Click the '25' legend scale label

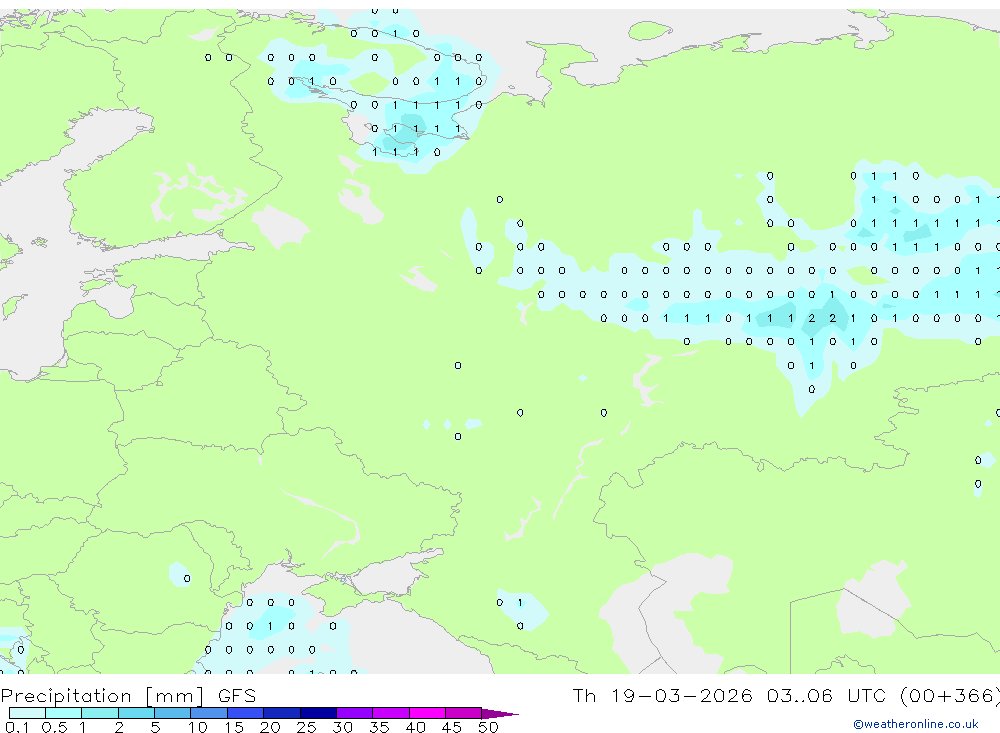(x=306, y=727)
